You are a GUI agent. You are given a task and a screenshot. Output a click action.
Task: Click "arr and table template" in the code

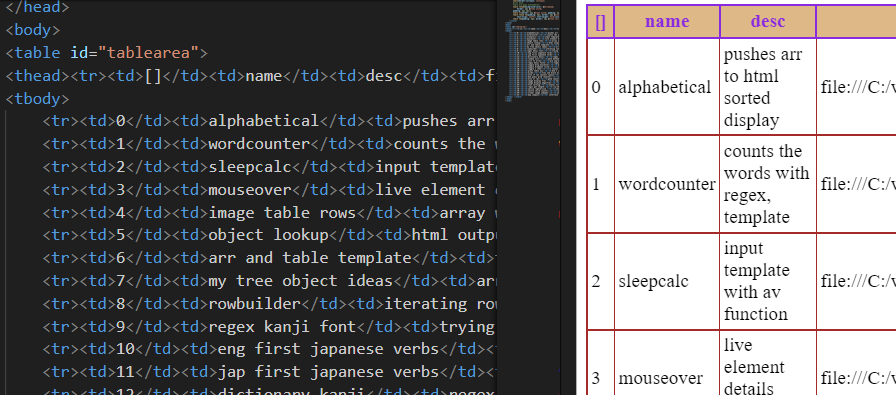(x=310, y=258)
